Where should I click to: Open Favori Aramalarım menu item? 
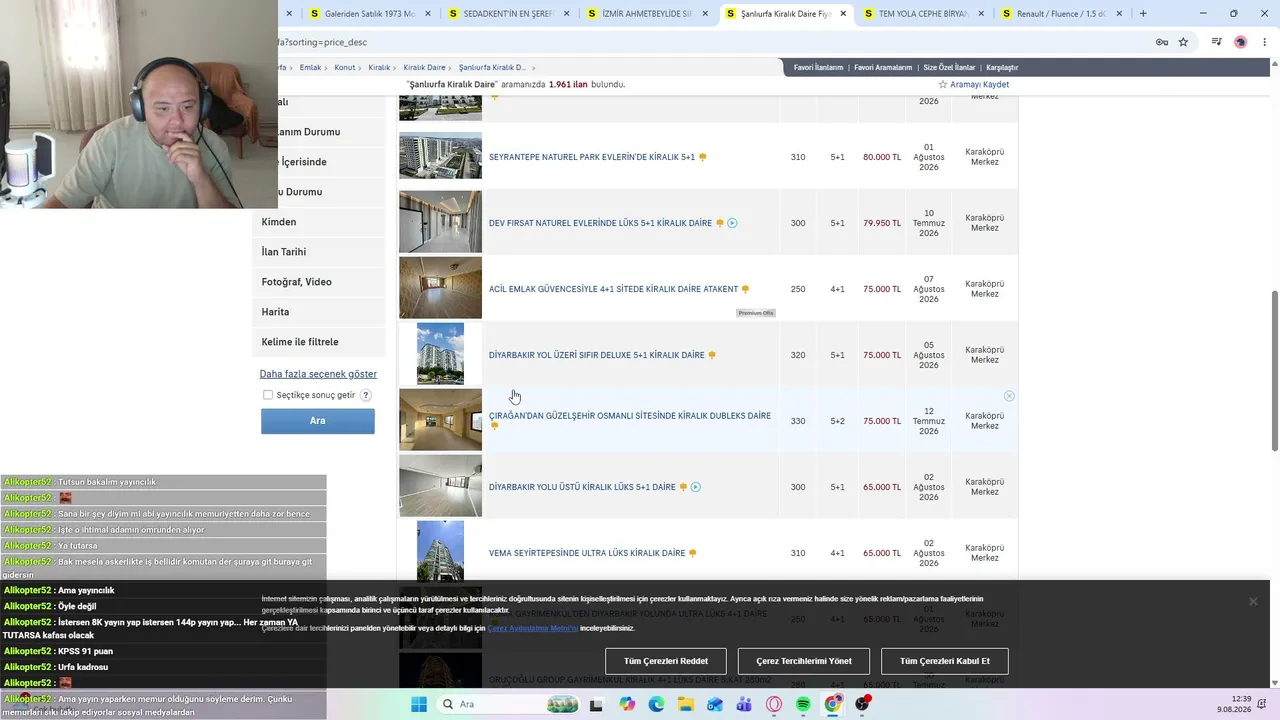[883, 68]
